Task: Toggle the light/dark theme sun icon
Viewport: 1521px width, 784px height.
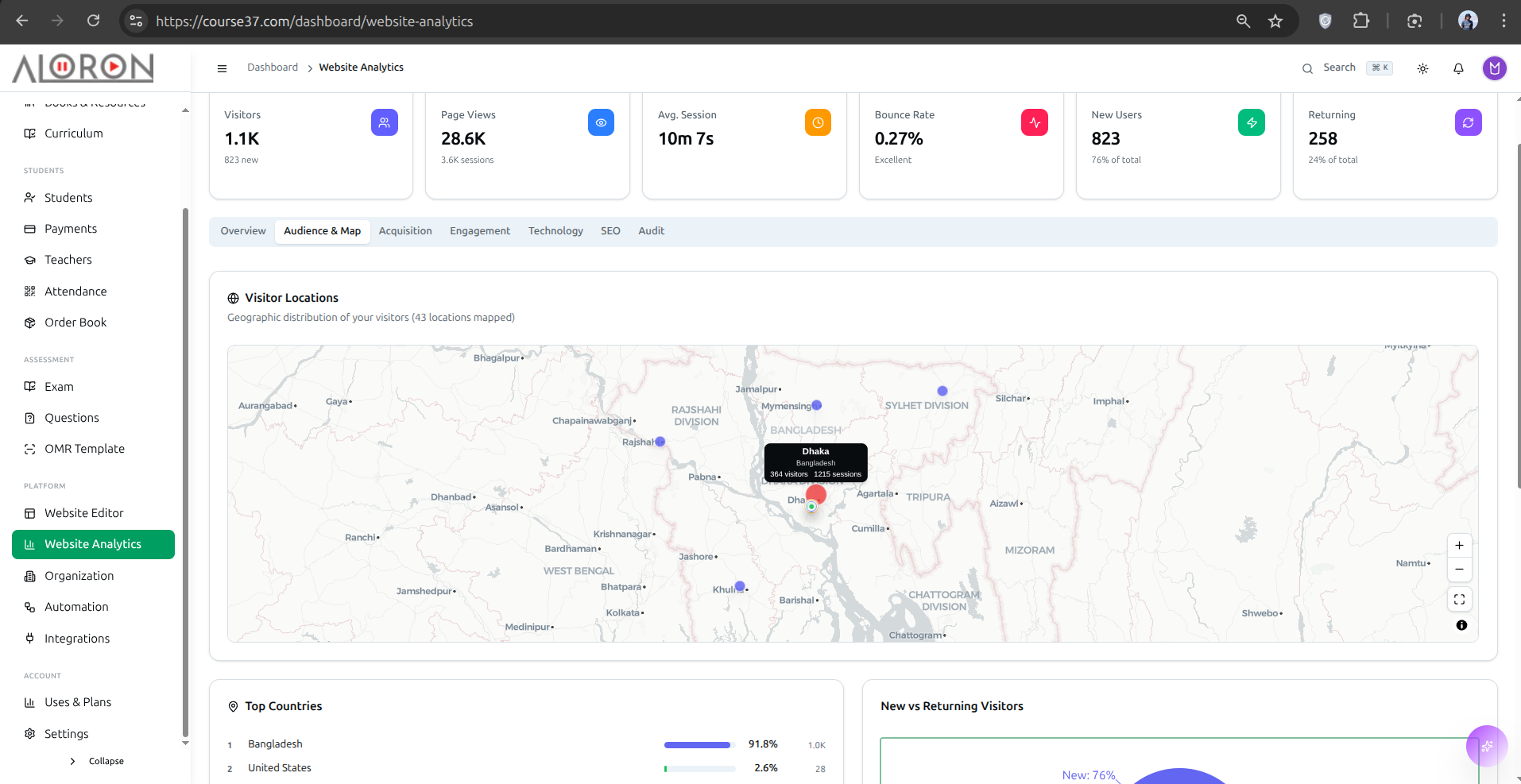Action: click(1422, 68)
